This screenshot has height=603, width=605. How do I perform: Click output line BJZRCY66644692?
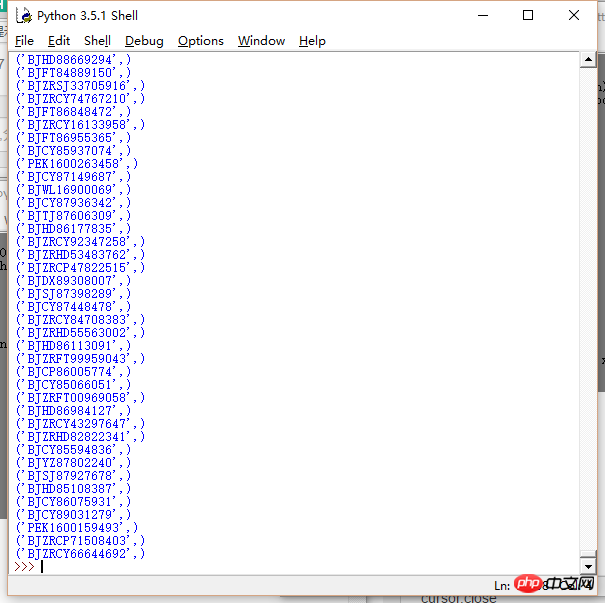[80, 554]
